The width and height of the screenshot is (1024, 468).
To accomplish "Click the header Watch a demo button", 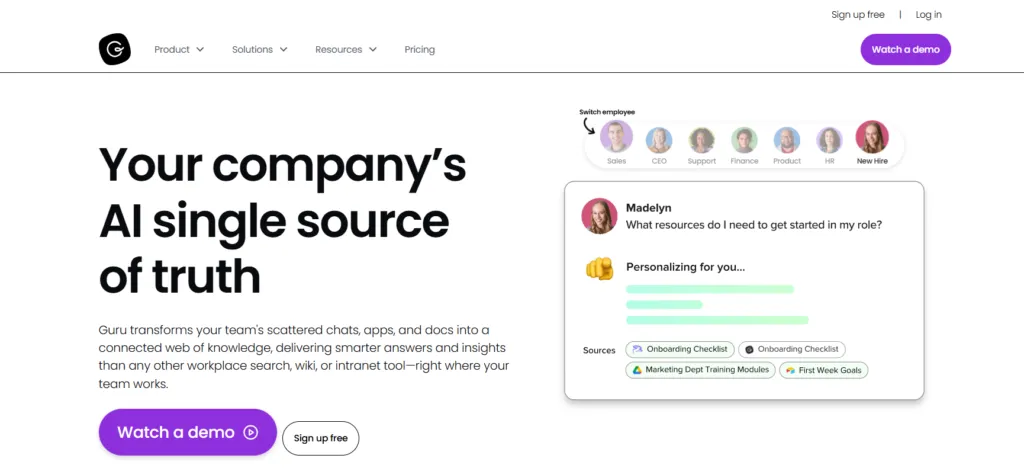I will click(x=905, y=50).
